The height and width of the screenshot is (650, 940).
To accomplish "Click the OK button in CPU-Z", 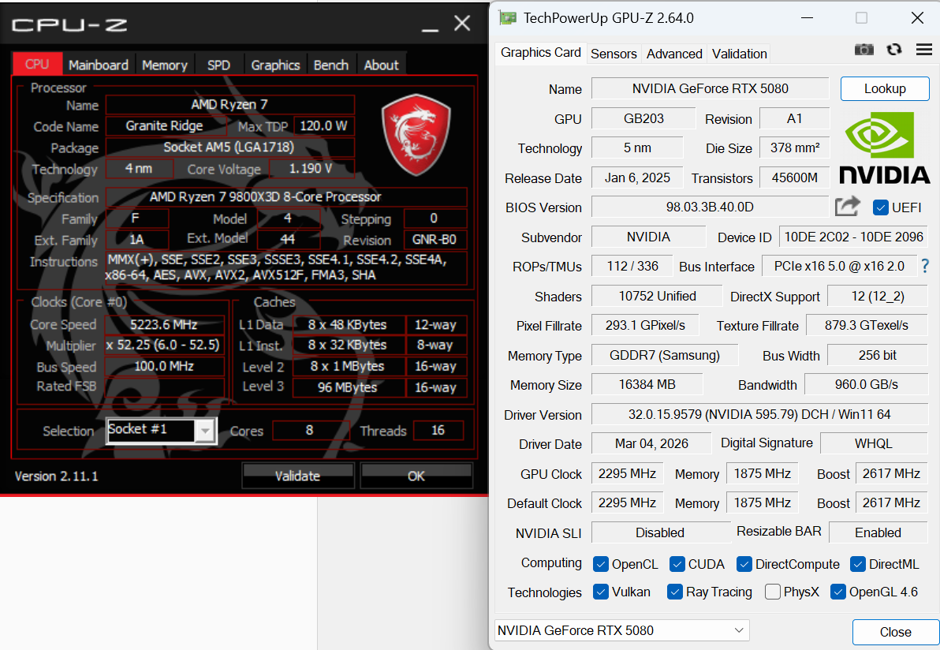I will [x=416, y=476].
